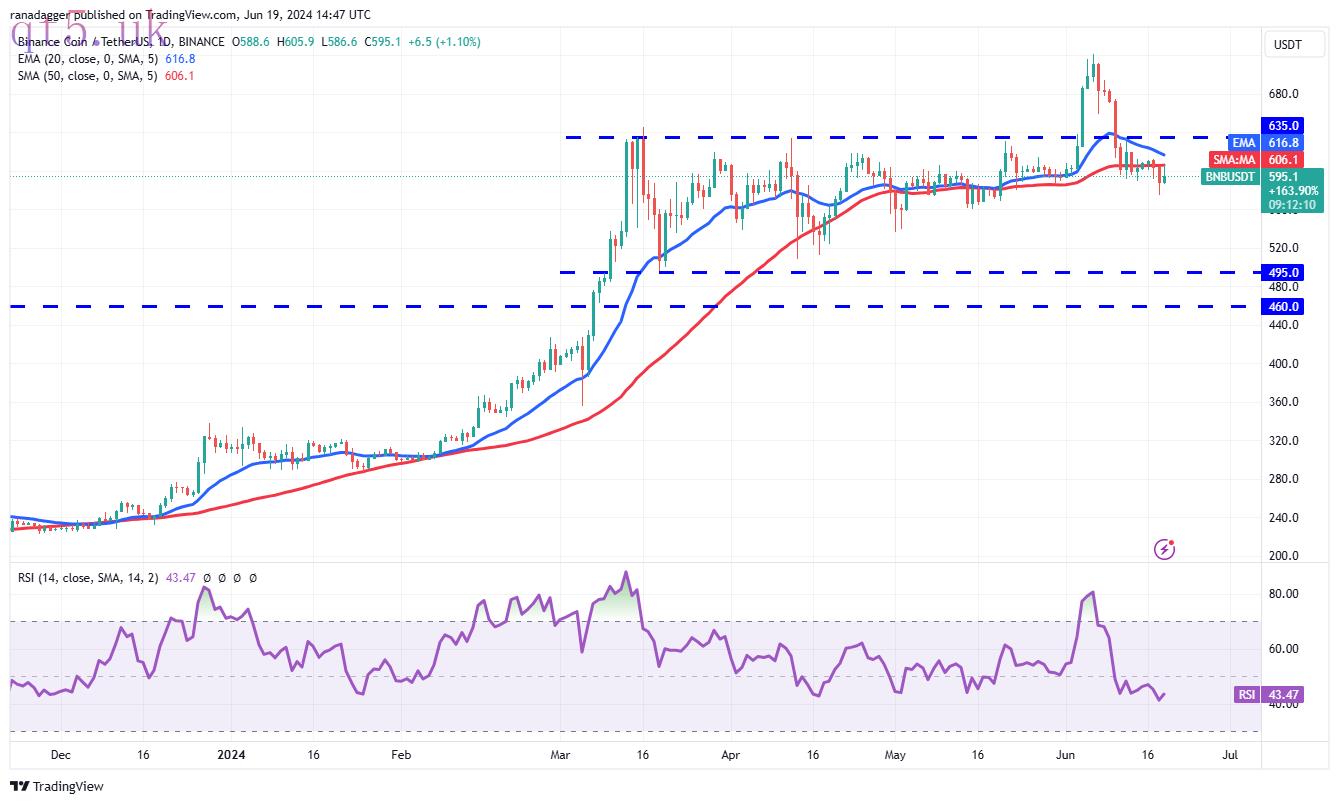Click the RSI legend value 43.47

(180, 578)
